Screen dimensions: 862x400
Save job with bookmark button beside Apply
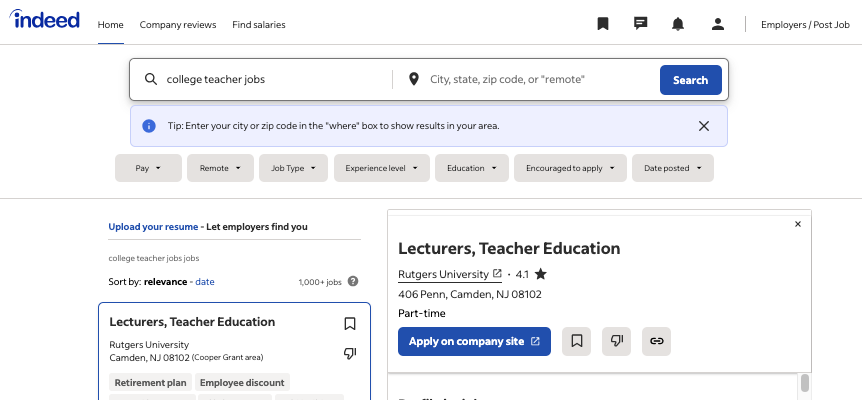(576, 341)
